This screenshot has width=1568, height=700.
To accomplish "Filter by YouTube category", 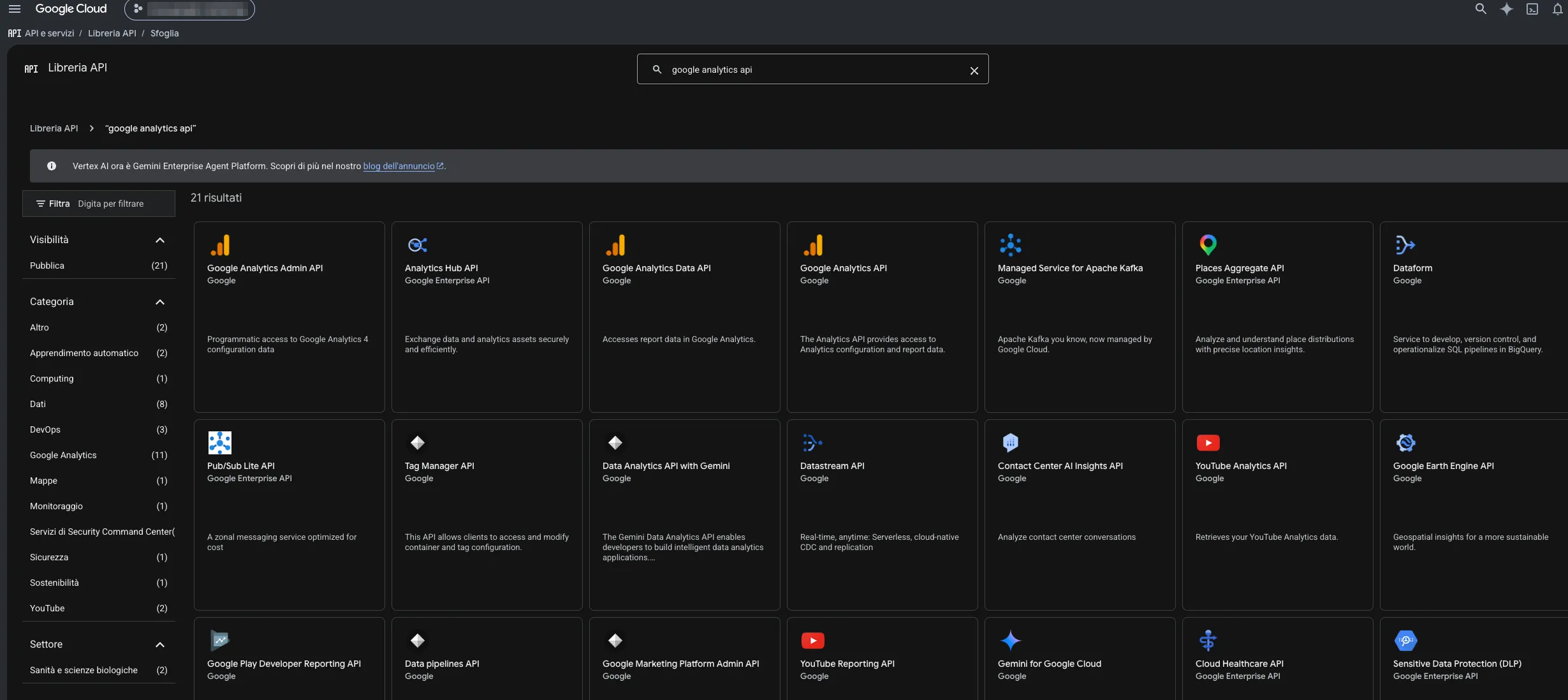I will [x=99, y=608].
